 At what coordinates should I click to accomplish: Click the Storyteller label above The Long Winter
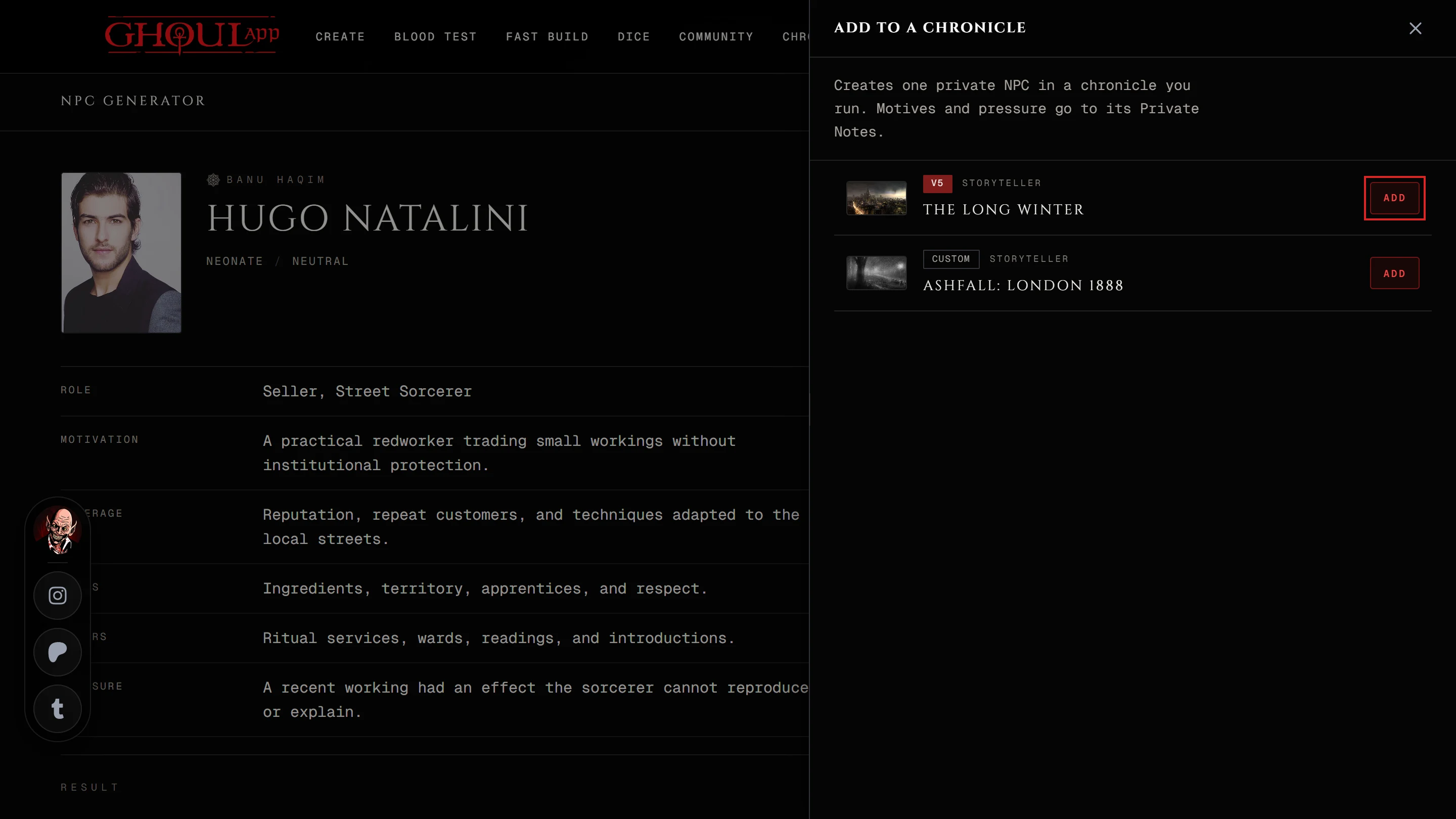(x=1002, y=183)
